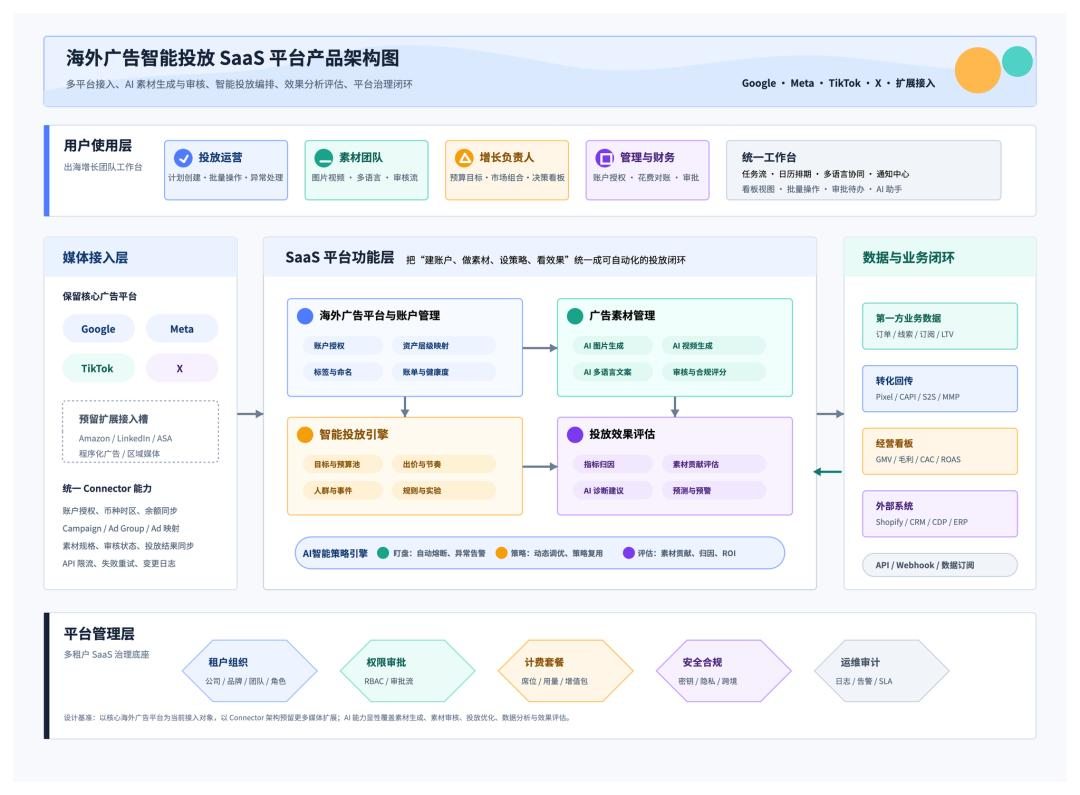Select the TikTok pill under 保留核心广告平台
This screenshot has width=1080, height=795.
[x=98, y=369]
